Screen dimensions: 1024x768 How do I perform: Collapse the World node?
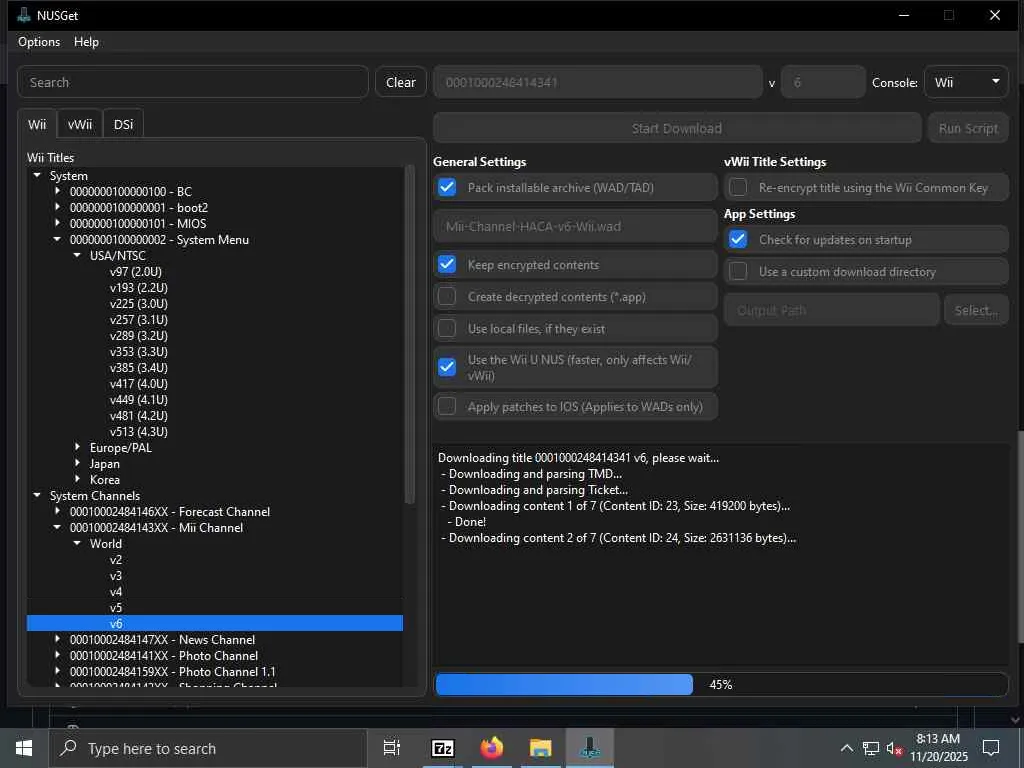click(x=77, y=543)
